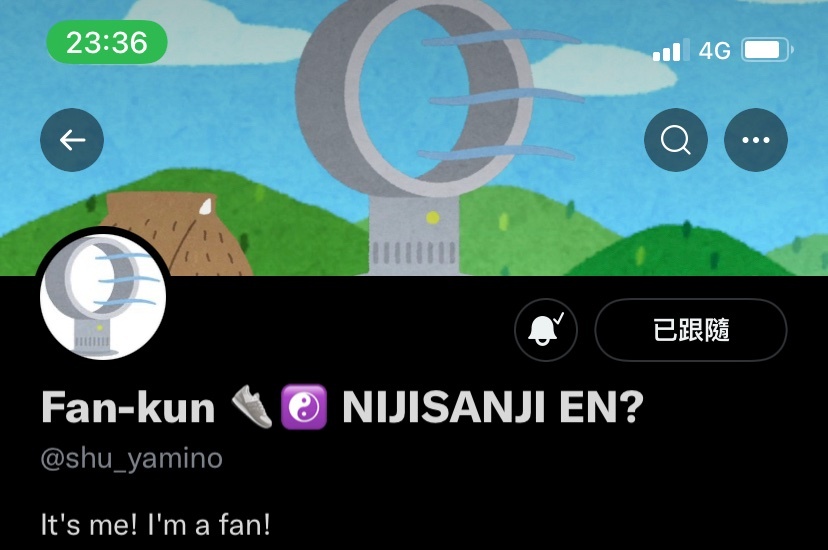Tap the cellular signal bars icon
The height and width of the screenshot is (550, 828).
(671, 50)
